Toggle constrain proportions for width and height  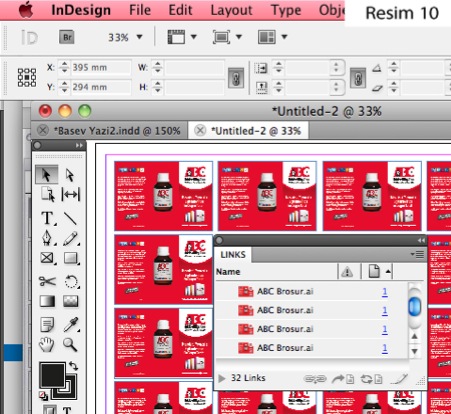pos(236,78)
